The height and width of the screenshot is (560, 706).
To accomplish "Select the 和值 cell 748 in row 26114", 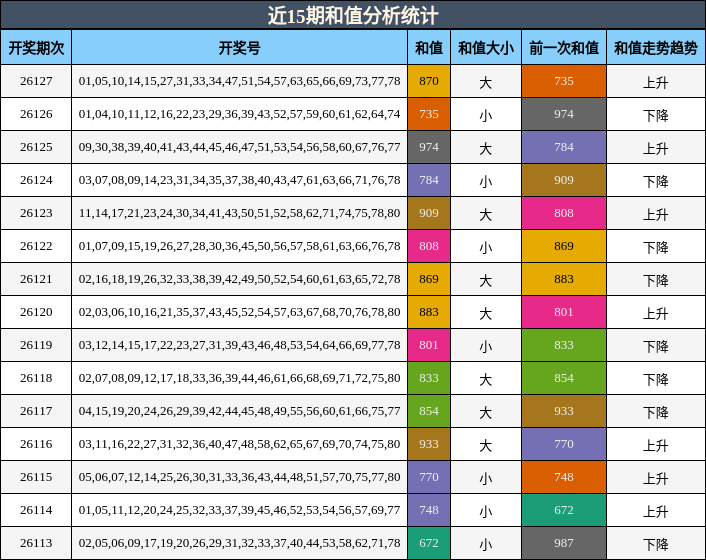I will (x=429, y=510).
